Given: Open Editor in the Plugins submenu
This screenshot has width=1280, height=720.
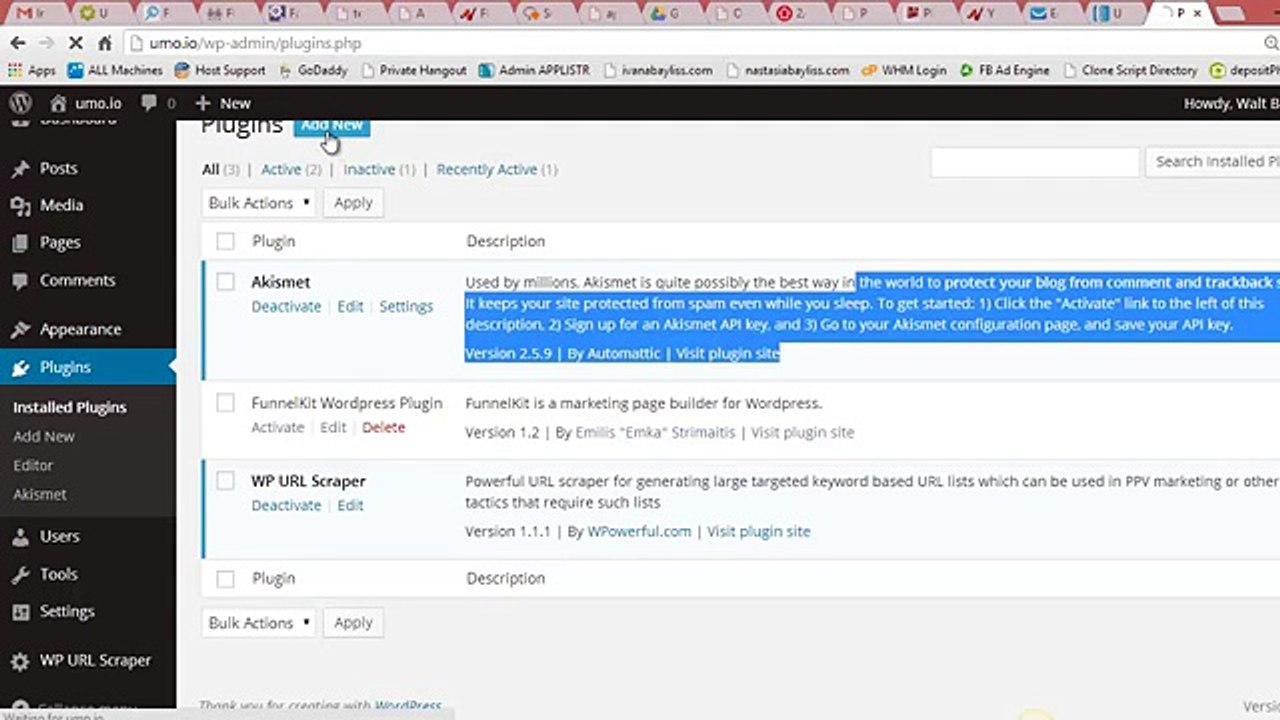Looking at the screenshot, I should (33, 465).
